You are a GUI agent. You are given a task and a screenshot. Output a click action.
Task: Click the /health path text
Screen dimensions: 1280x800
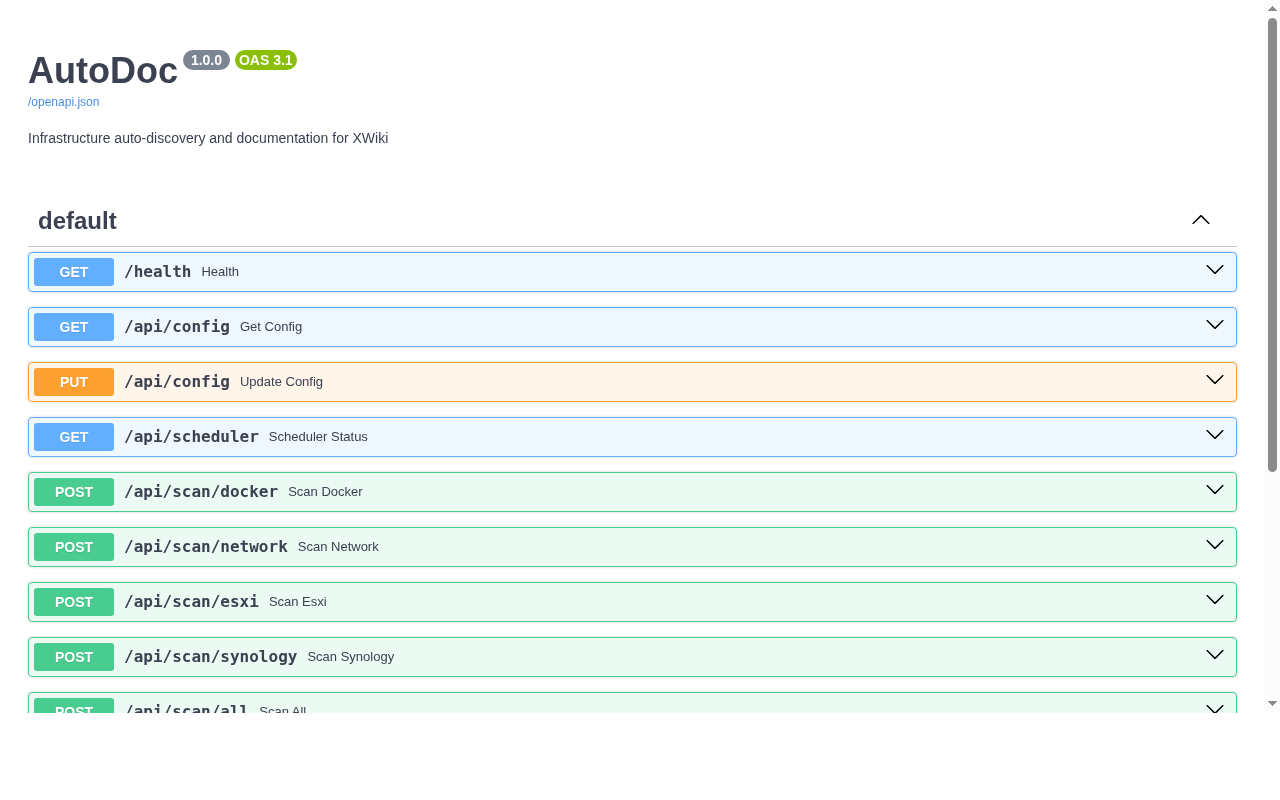(x=157, y=272)
